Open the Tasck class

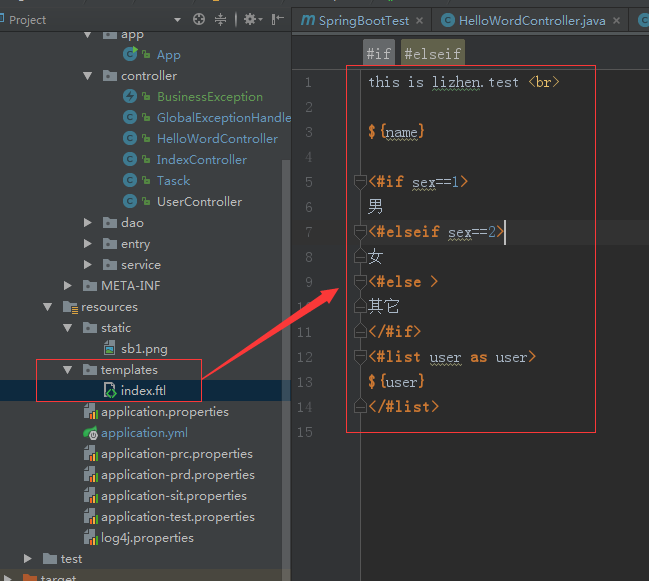click(173, 181)
